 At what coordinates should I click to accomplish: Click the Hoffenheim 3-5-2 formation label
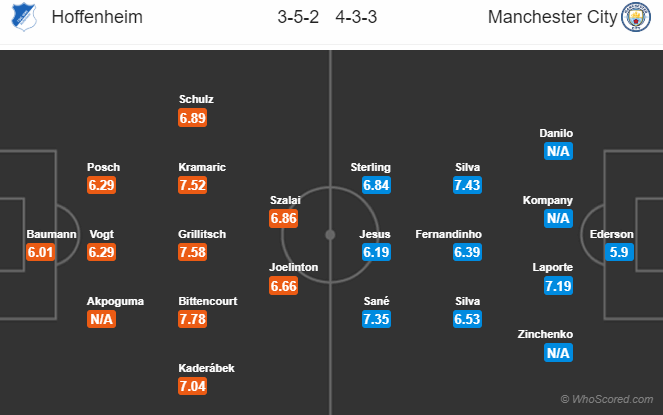pyautogui.click(x=299, y=18)
